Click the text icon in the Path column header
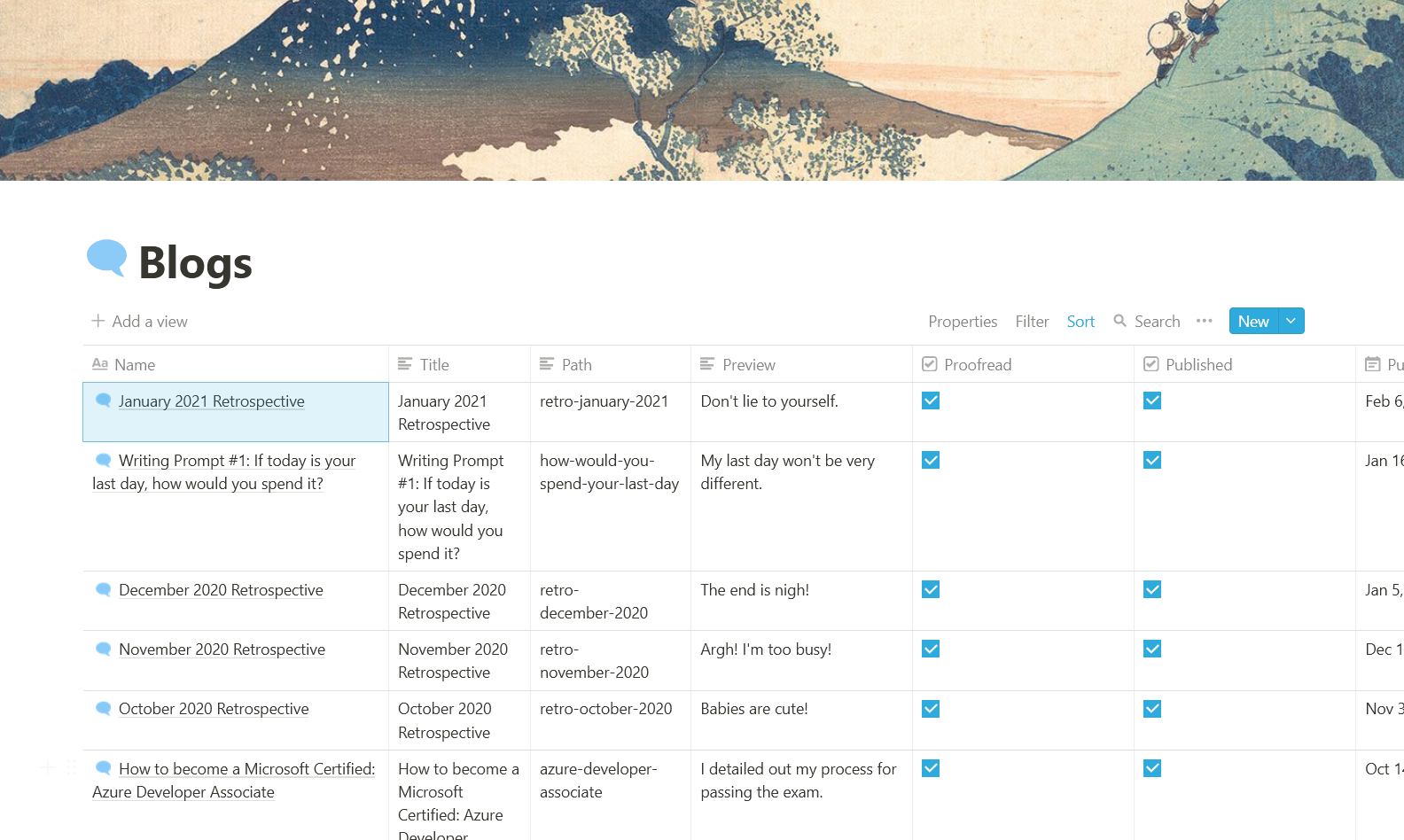The width and height of the screenshot is (1404, 840). (x=547, y=364)
